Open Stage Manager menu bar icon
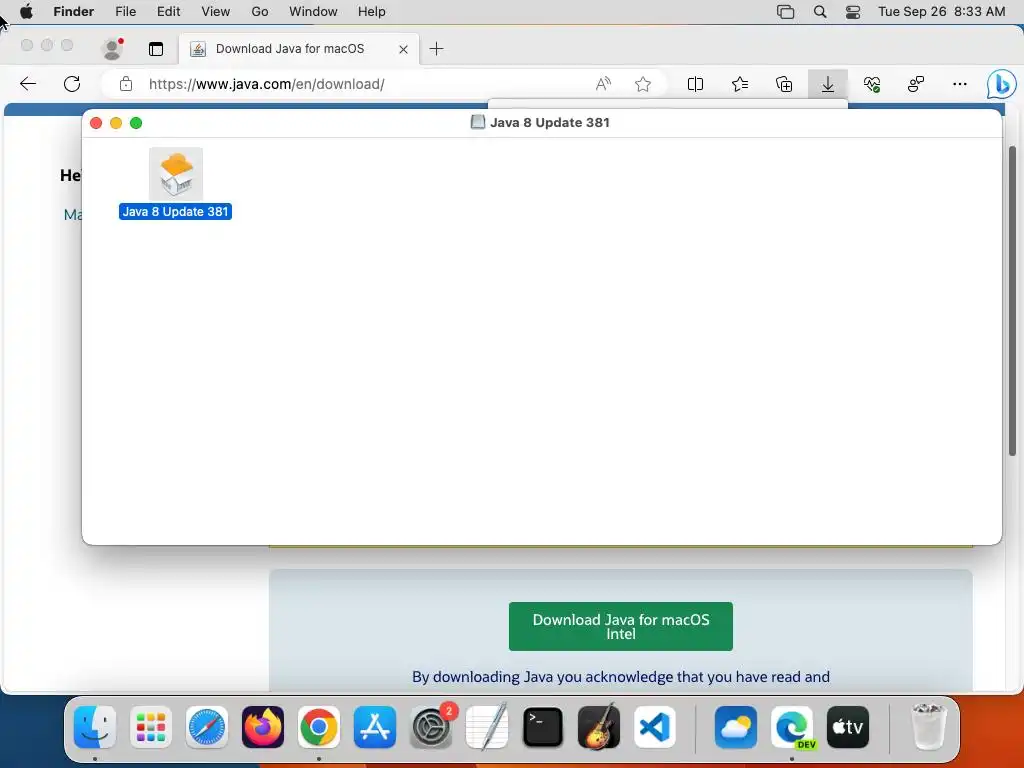The width and height of the screenshot is (1024, 768). click(x=786, y=12)
